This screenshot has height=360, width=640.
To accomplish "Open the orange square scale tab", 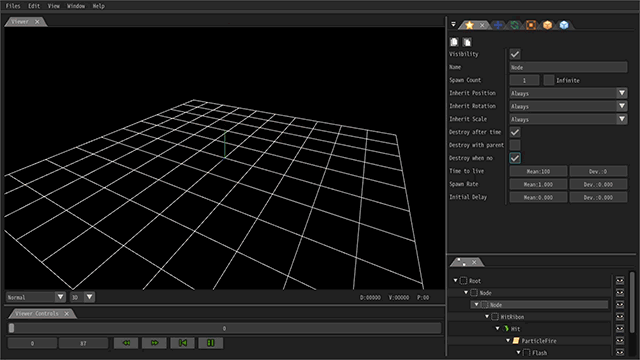I will [x=531, y=25].
